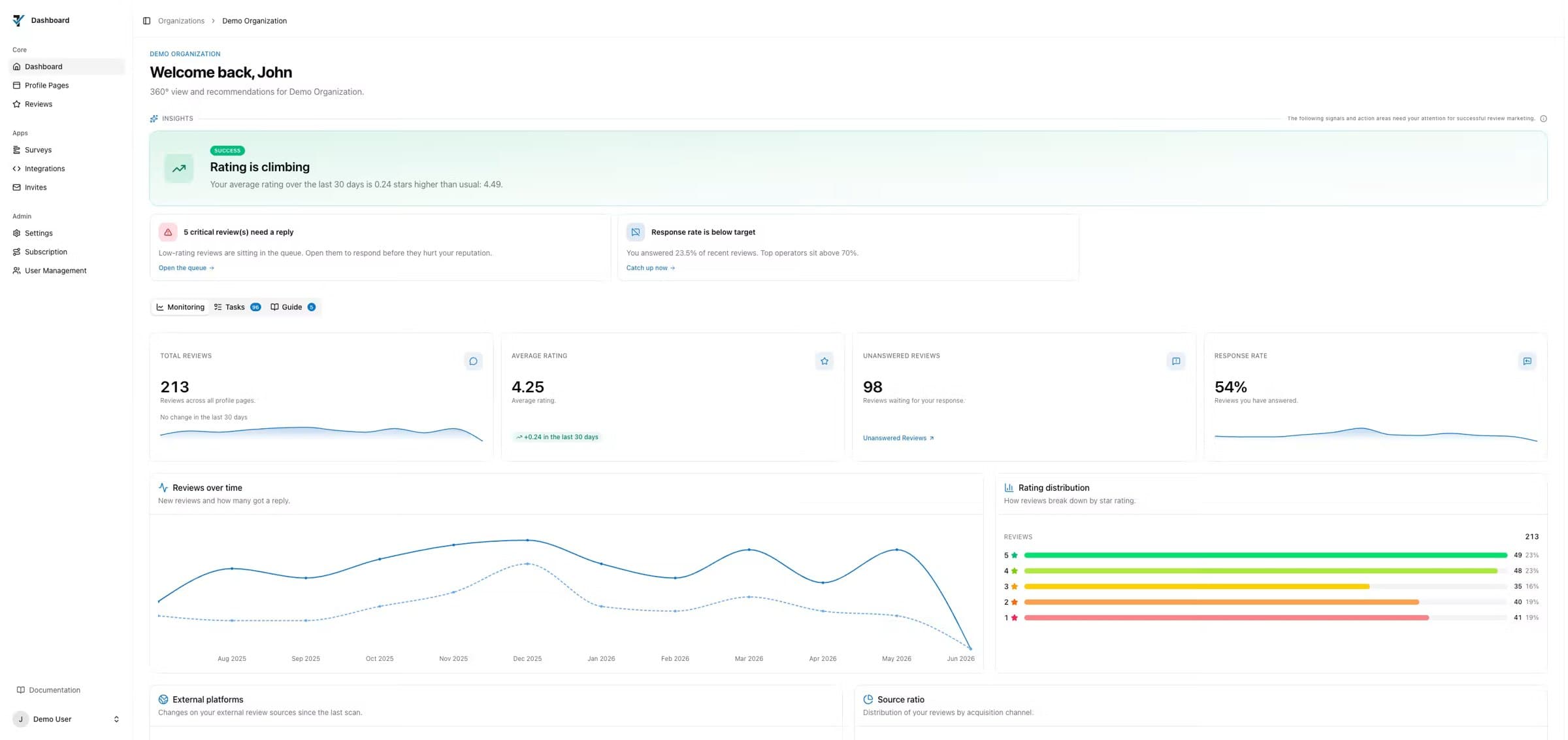Screen dimensions: 1568x740
Task: Click the chat bubble icon in Total Reviews
Action: (474, 362)
